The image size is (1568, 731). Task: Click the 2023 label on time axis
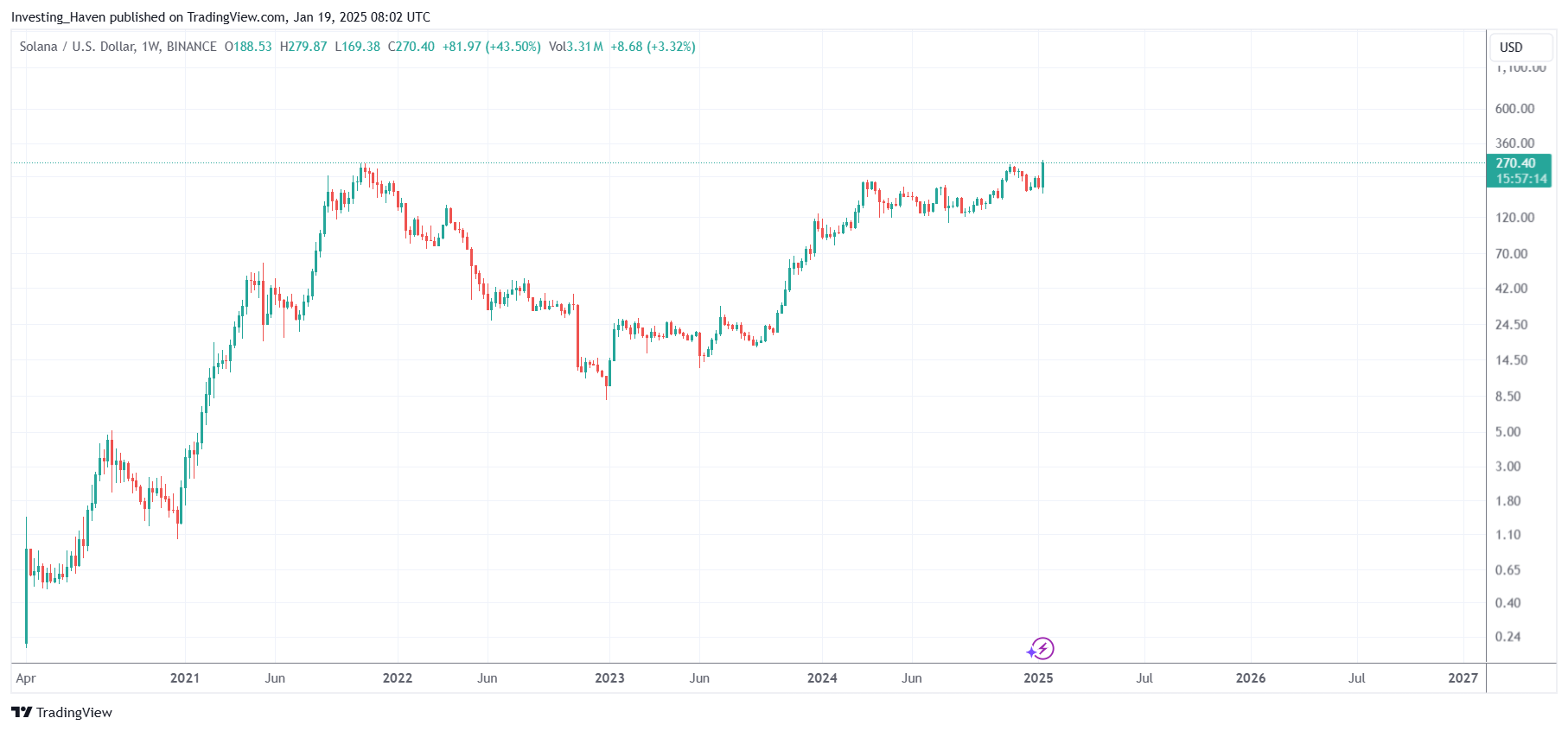click(609, 678)
